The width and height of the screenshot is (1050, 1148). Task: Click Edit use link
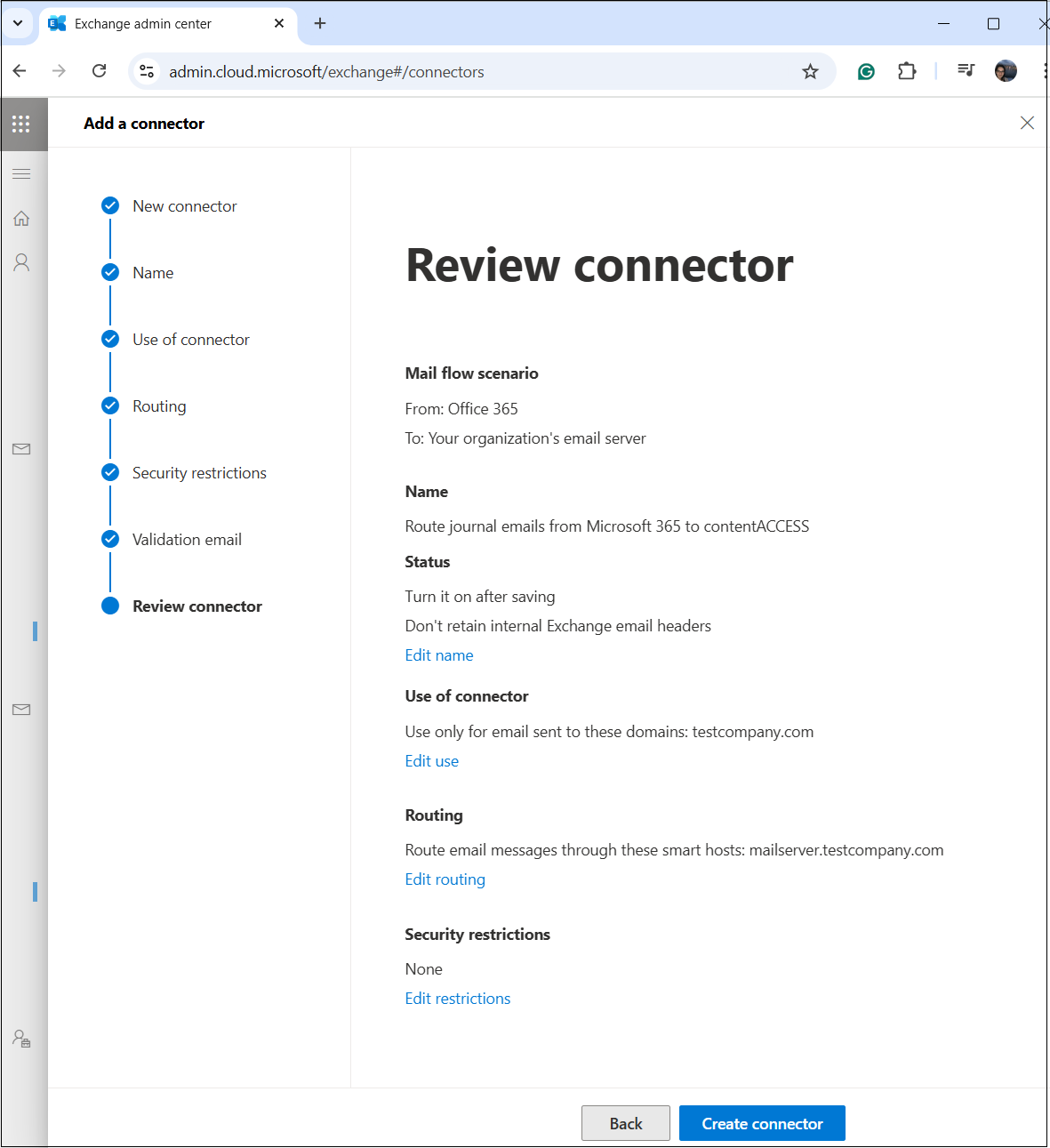click(432, 761)
